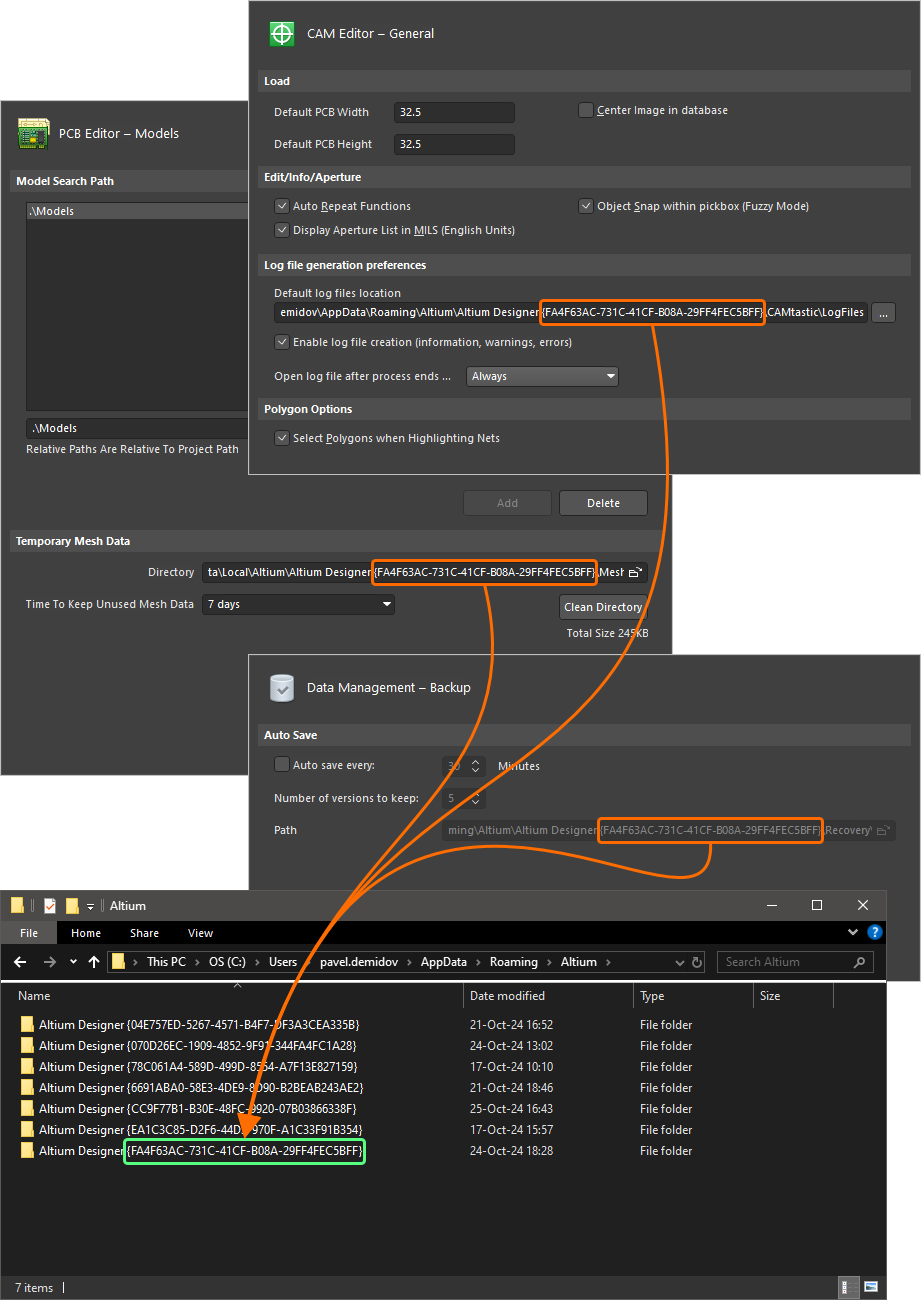Disable Enable log file creation checkbox

point(282,342)
